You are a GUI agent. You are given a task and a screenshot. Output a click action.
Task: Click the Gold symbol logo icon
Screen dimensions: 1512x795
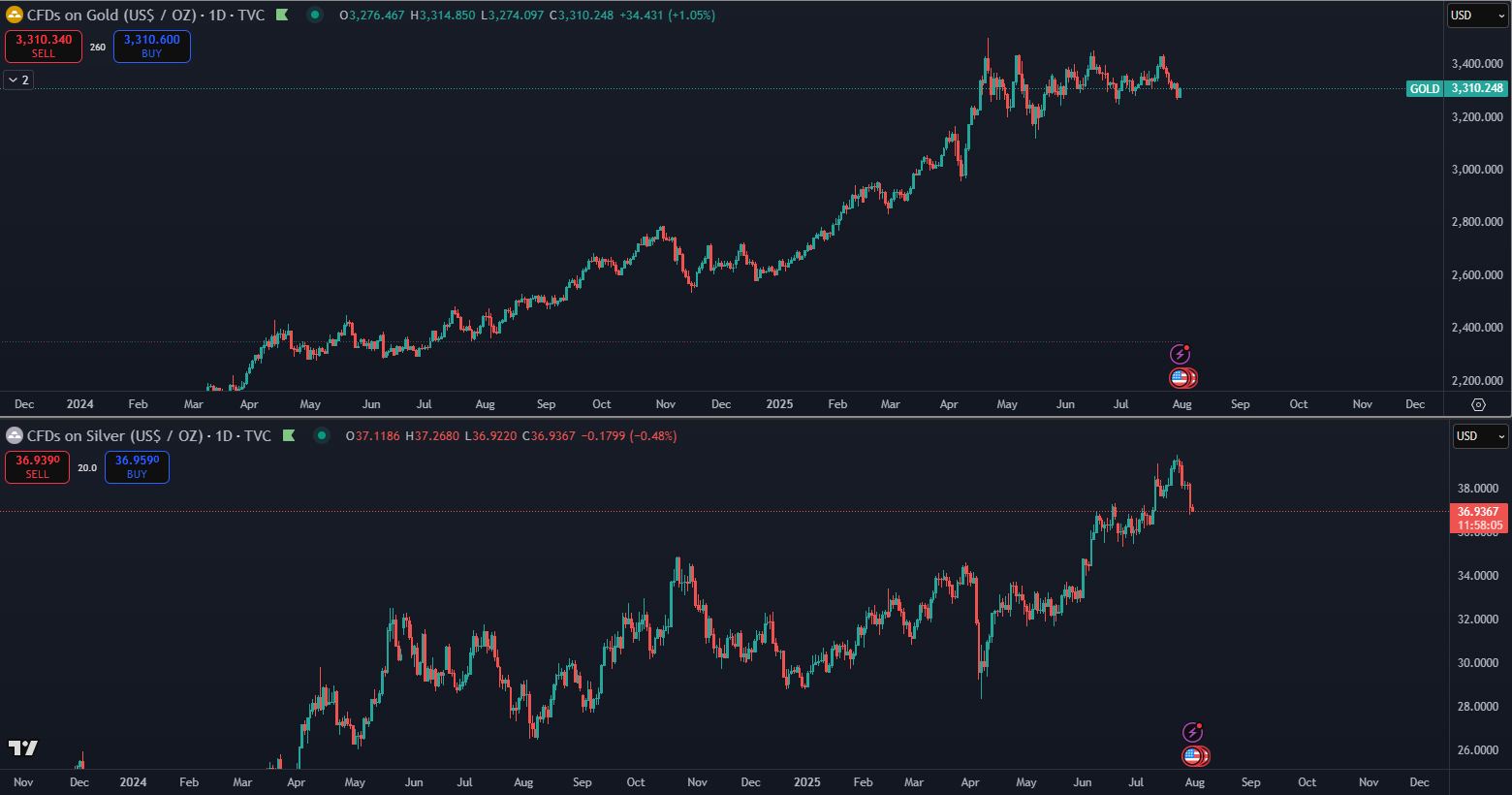pyautogui.click(x=15, y=16)
